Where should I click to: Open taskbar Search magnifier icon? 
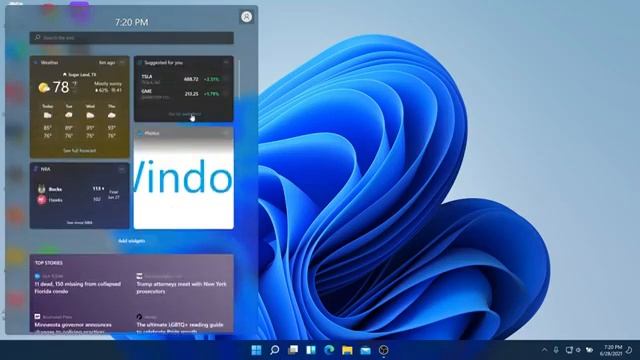point(275,350)
